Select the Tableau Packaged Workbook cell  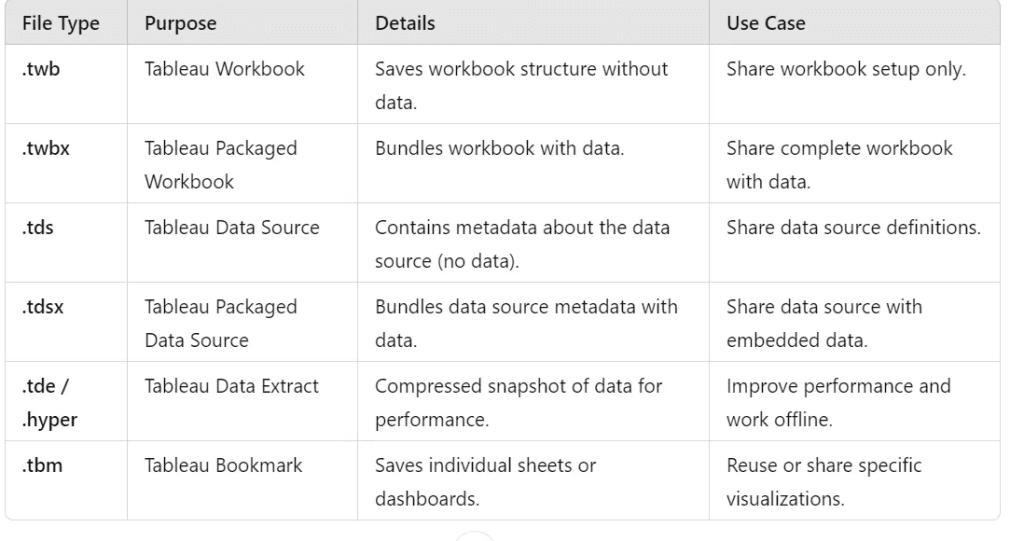point(221,165)
